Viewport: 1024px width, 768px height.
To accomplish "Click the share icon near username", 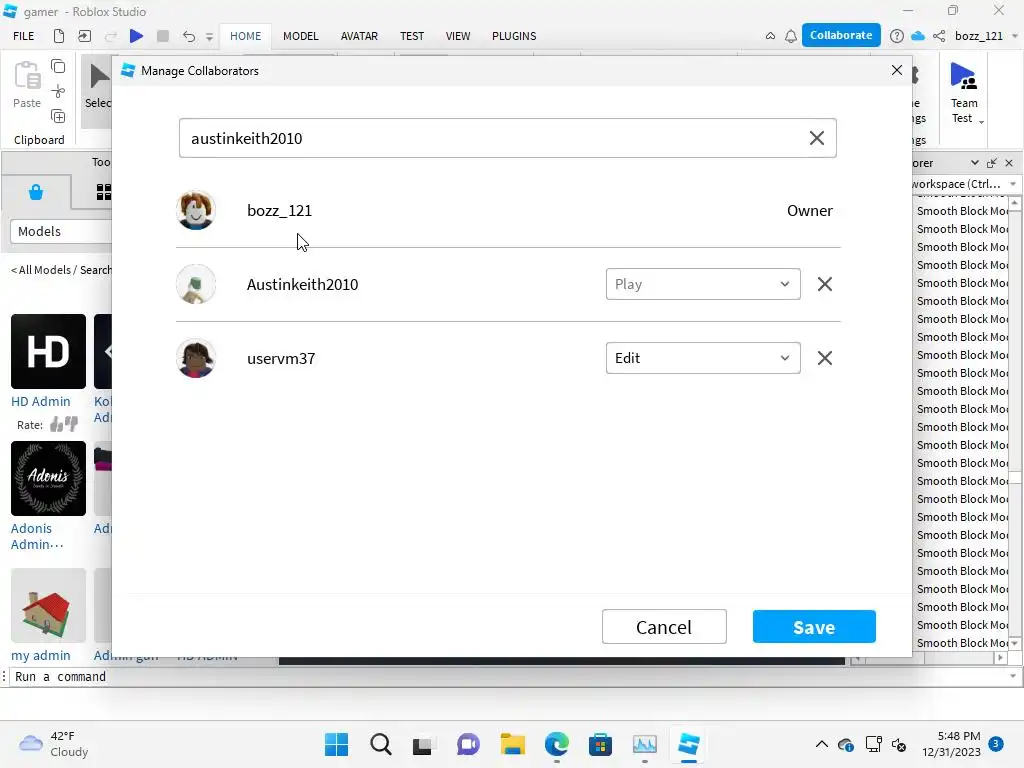I will click(x=939, y=36).
